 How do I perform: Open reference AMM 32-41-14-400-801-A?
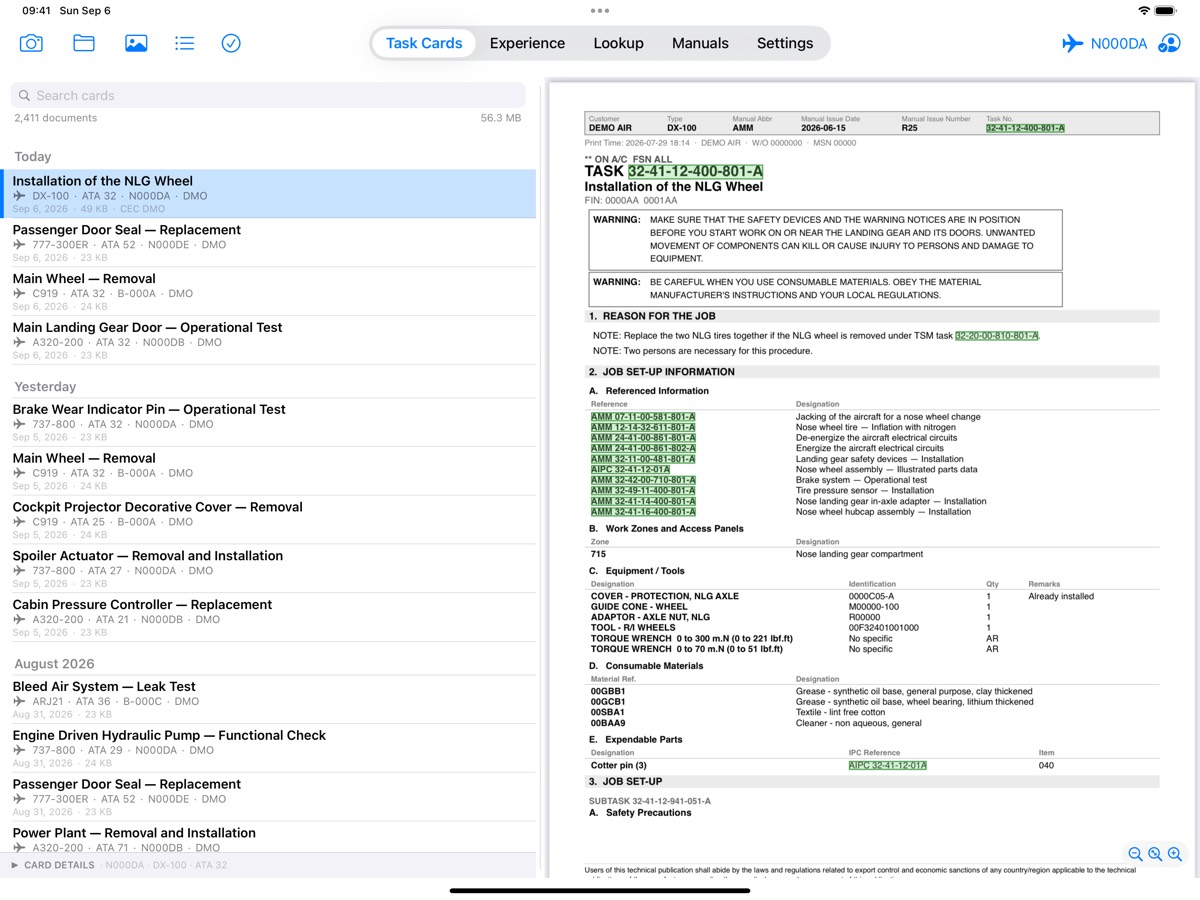pyautogui.click(x=643, y=501)
